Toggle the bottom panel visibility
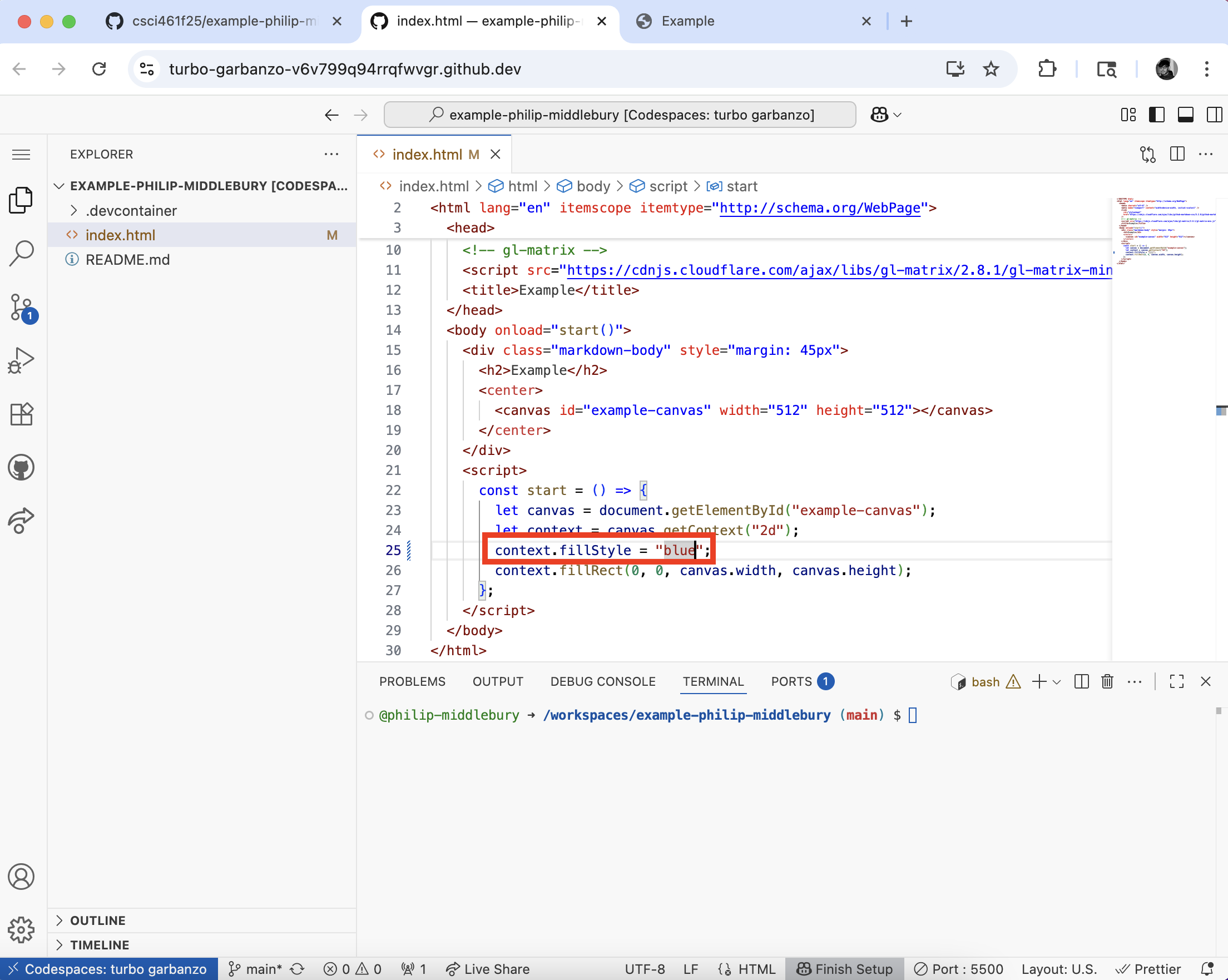The height and width of the screenshot is (980, 1228). pos(1185,115)
